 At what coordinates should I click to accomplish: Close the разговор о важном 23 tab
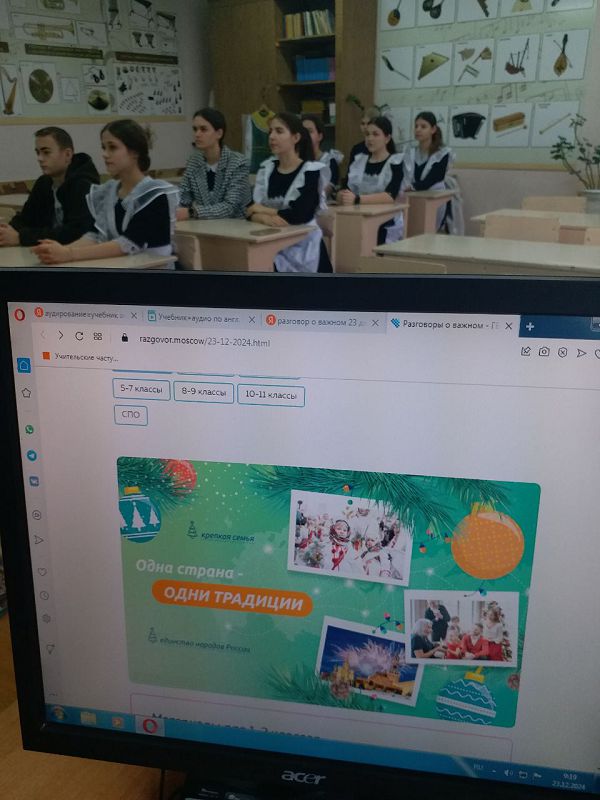(x=375, y=323)
